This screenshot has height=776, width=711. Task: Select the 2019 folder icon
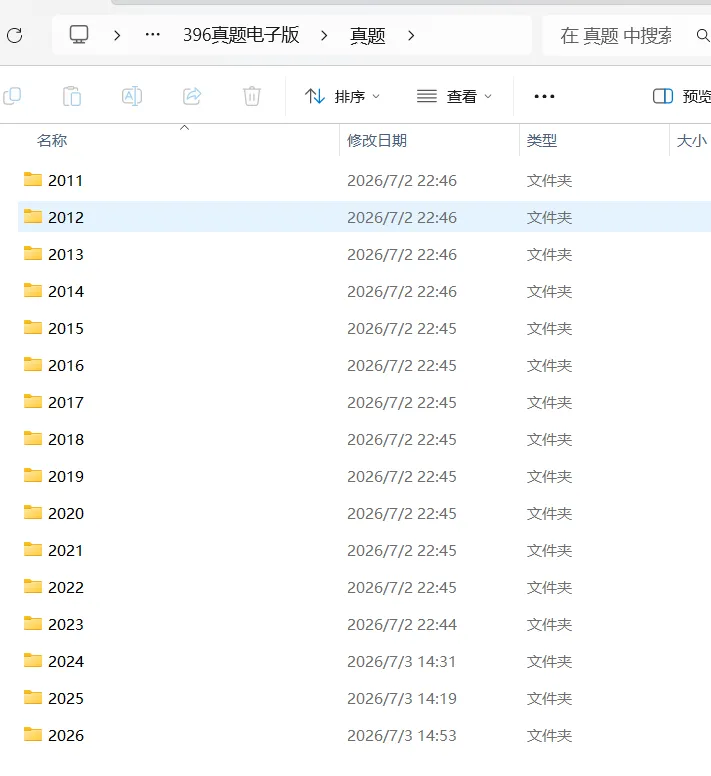point(33,475)
